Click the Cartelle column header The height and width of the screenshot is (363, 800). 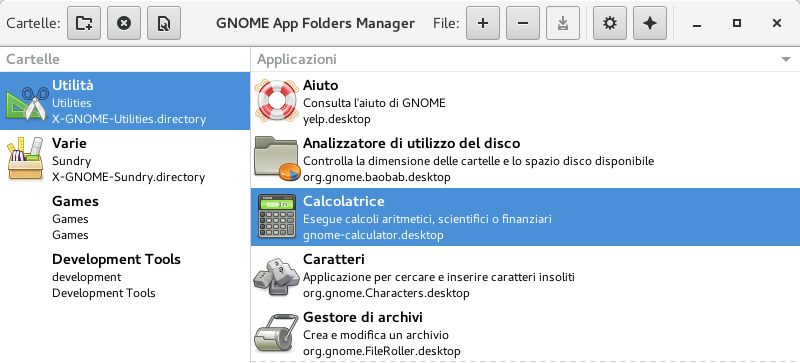point(125,59)
